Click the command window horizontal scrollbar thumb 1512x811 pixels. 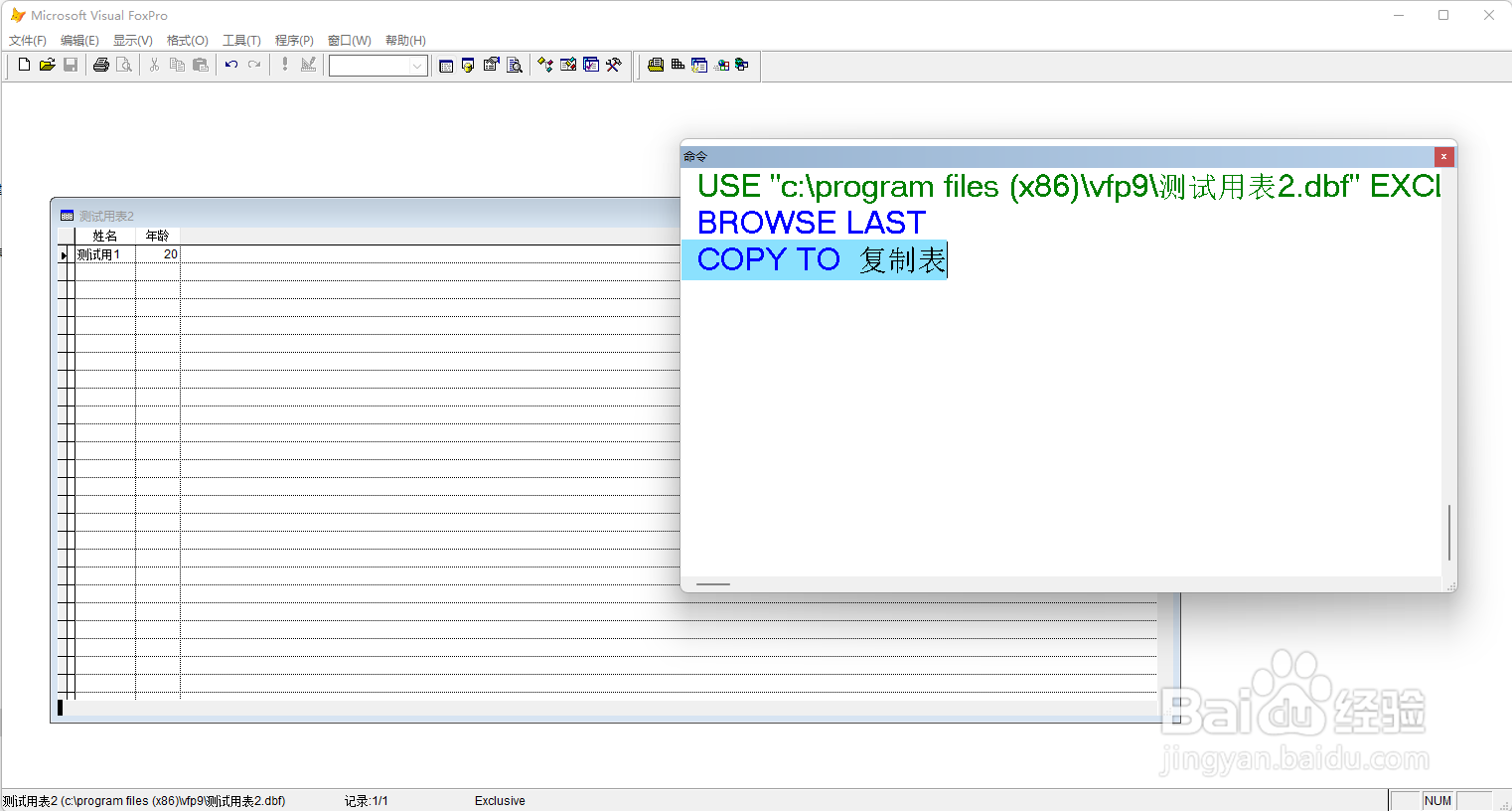713,584
